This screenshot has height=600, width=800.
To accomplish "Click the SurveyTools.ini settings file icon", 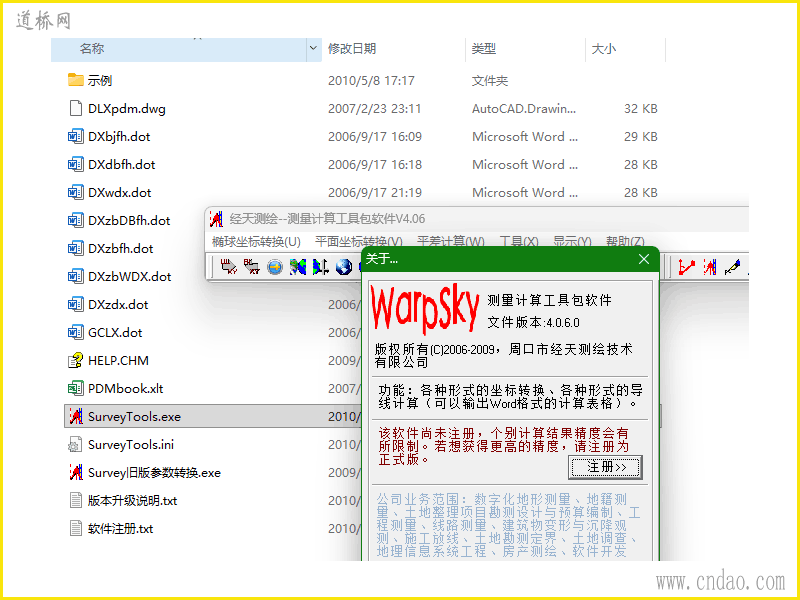I will [x=76, y=444].
